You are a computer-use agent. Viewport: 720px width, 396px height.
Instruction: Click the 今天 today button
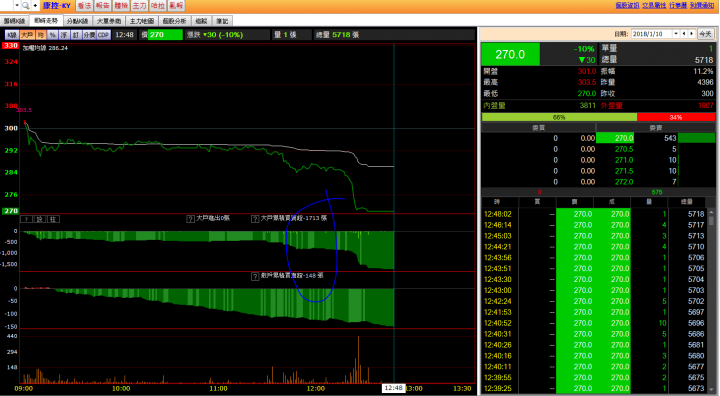[x=705, y=34]
